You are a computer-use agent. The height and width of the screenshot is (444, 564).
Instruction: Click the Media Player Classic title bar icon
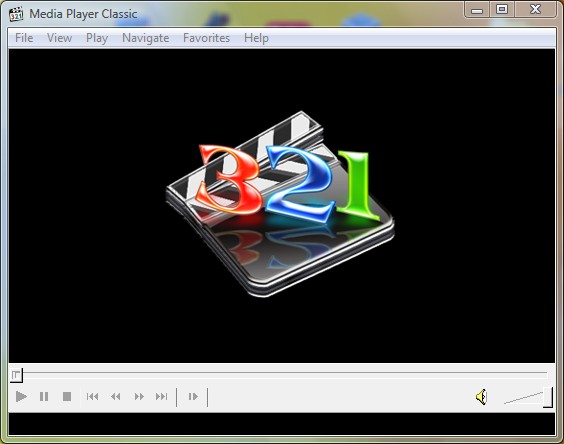[16, 14]
